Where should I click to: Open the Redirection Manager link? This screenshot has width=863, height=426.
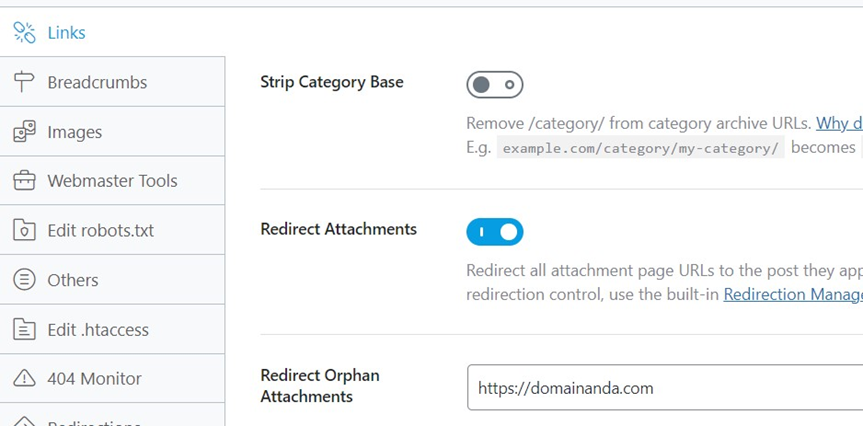pyautogui.click(x=793, y=294)
